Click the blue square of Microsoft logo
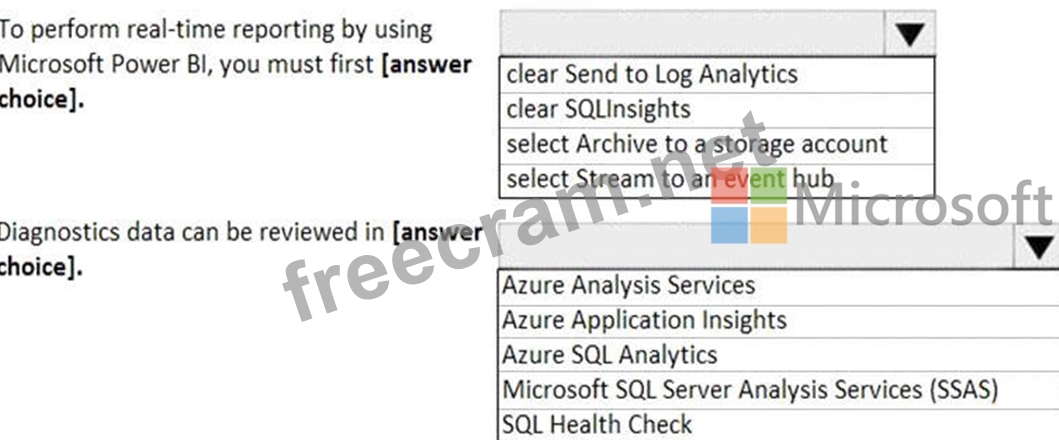This screenshot has width=1059, height=440. (729, 225)
